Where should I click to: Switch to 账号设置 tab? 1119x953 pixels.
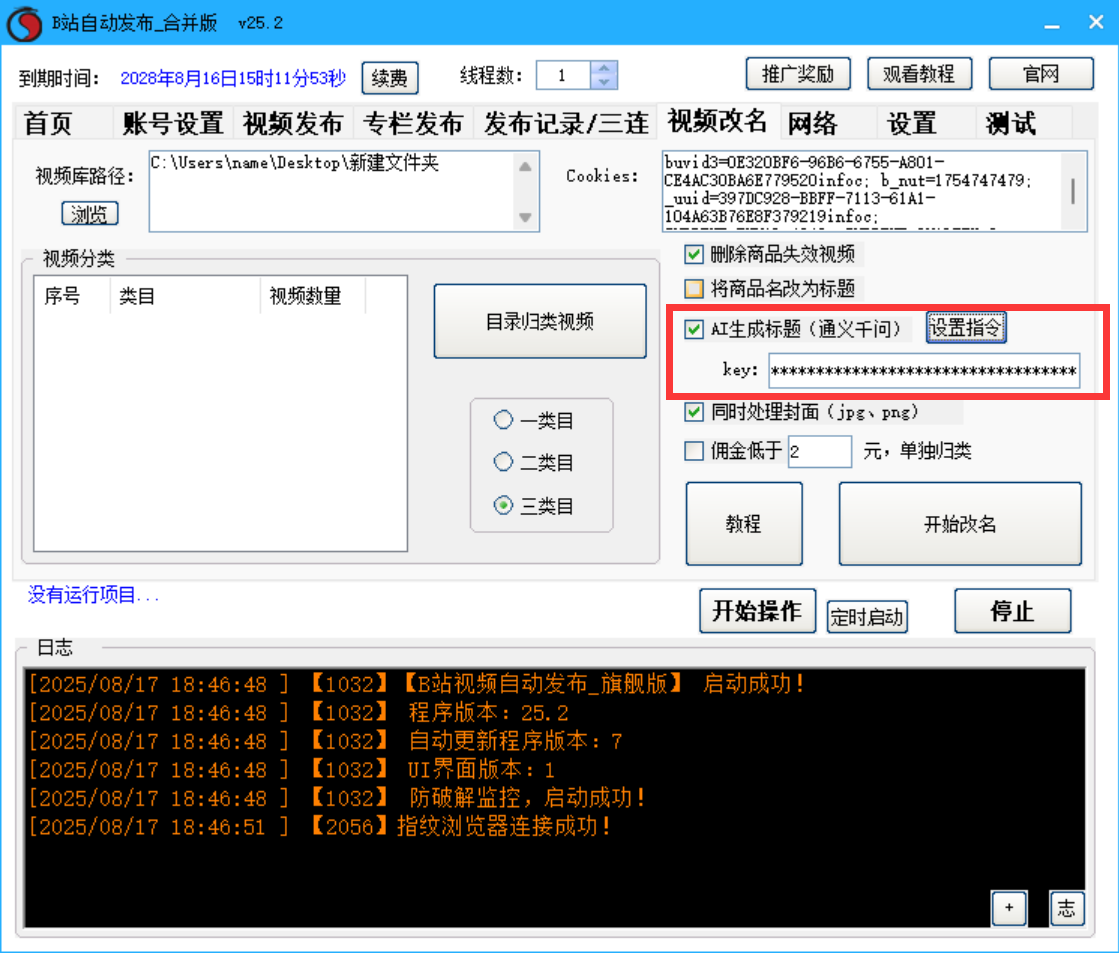pos(173,123)
